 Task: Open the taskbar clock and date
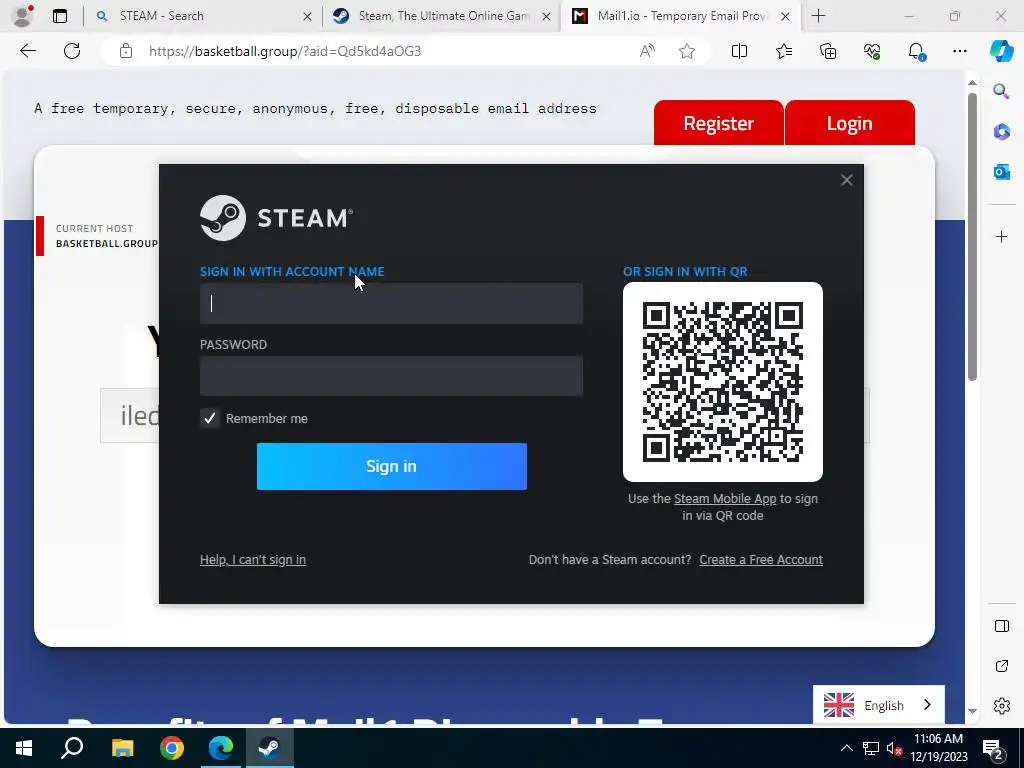[938, 748]
